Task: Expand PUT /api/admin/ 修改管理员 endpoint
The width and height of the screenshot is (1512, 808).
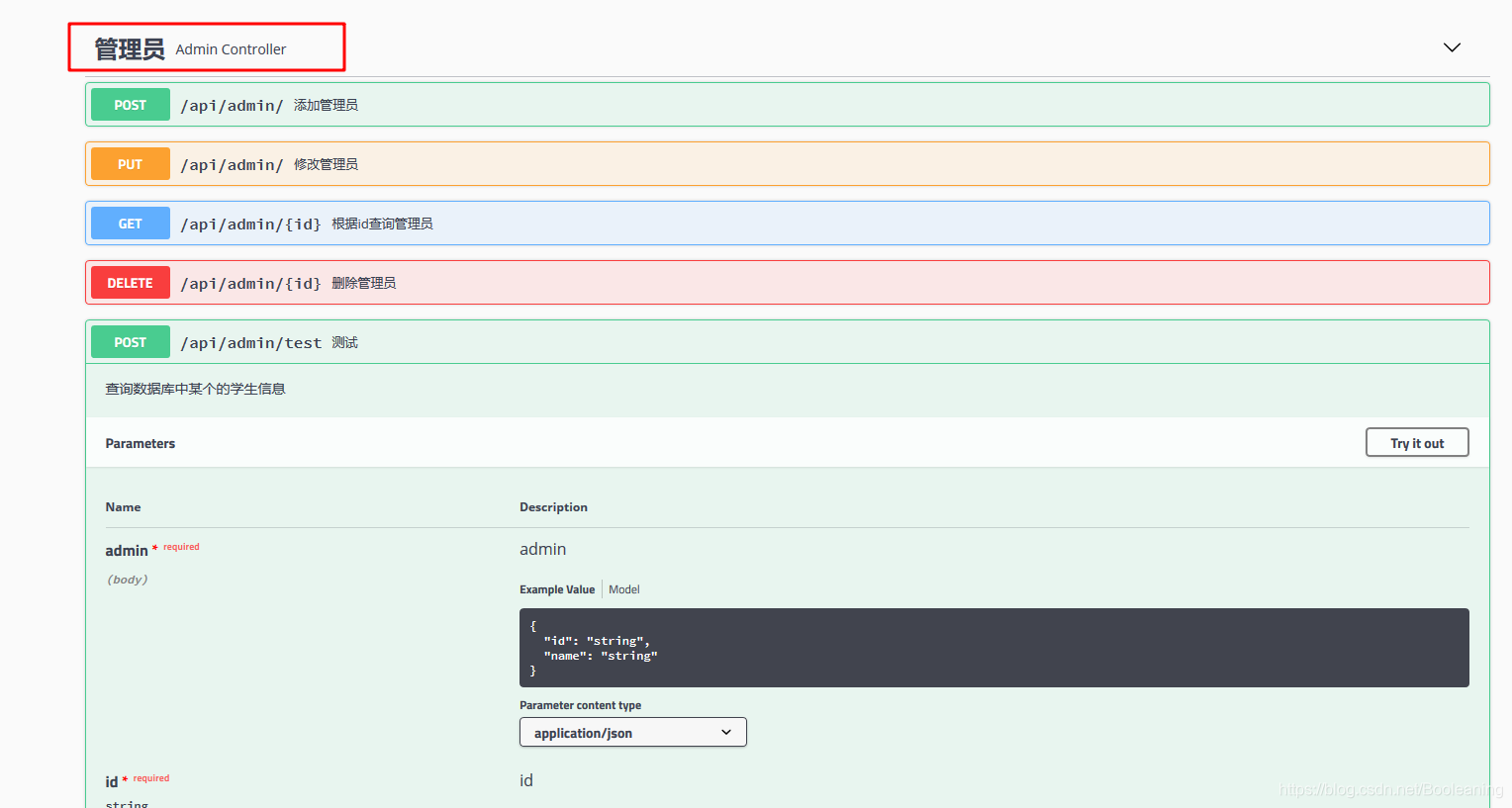Action: click(x=787, y=164)
